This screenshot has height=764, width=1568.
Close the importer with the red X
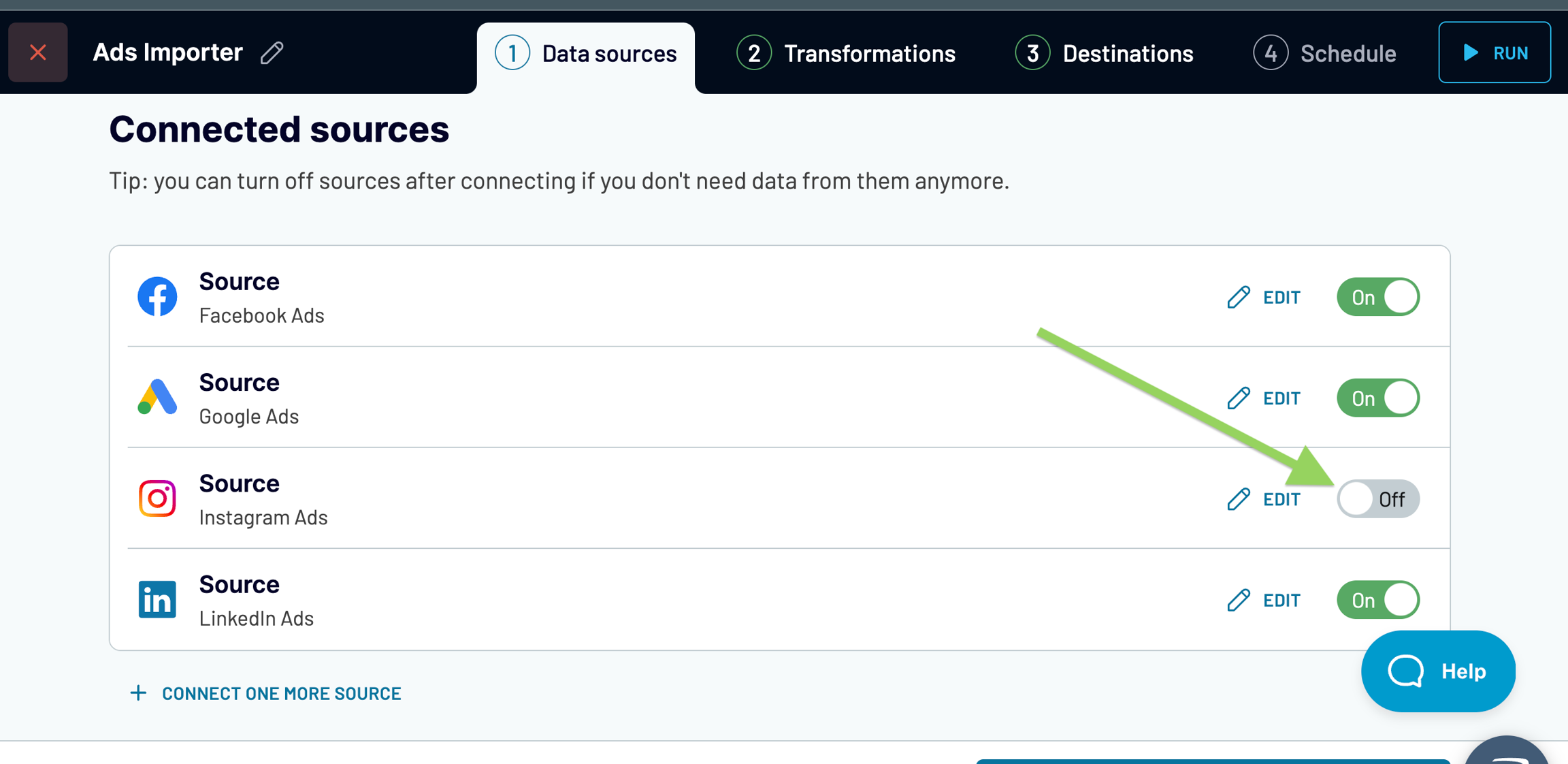[38, 52]
